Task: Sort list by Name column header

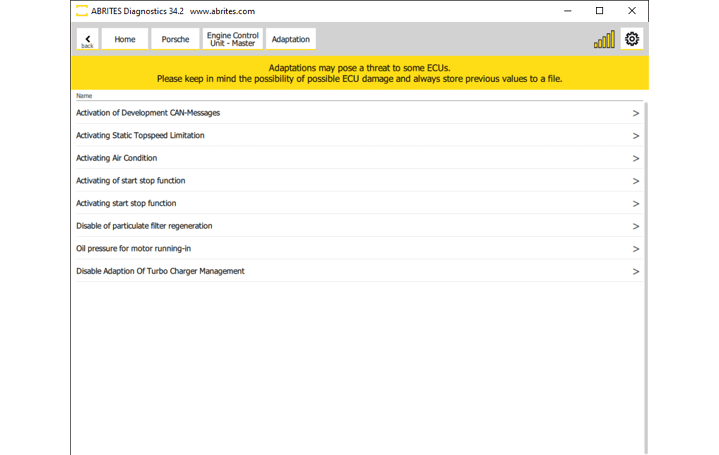Action: [x=84, y=96]
